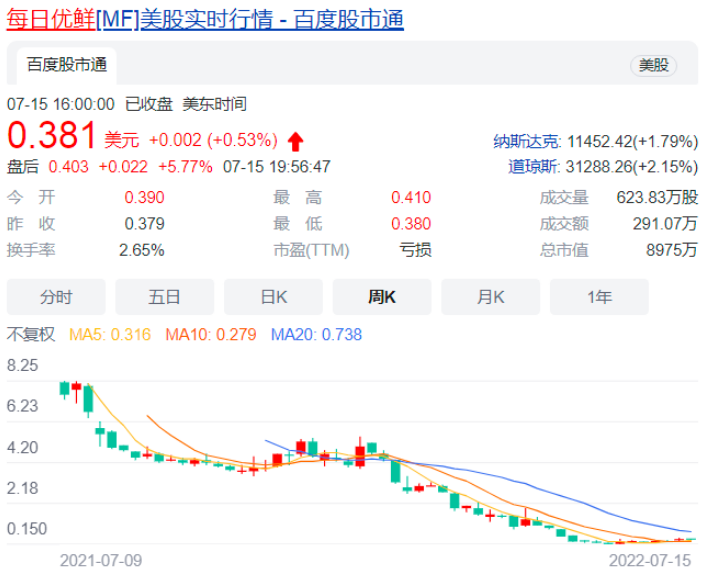The image size is (706, 572).
Task: Click the 0.150 y-axis label
Action: [27, 529]
